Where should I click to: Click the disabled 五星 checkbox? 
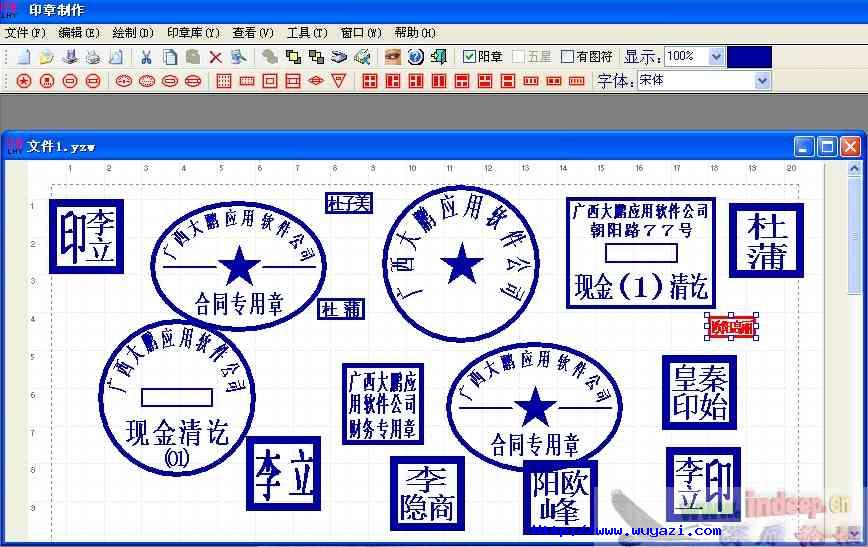pos(518,57)
